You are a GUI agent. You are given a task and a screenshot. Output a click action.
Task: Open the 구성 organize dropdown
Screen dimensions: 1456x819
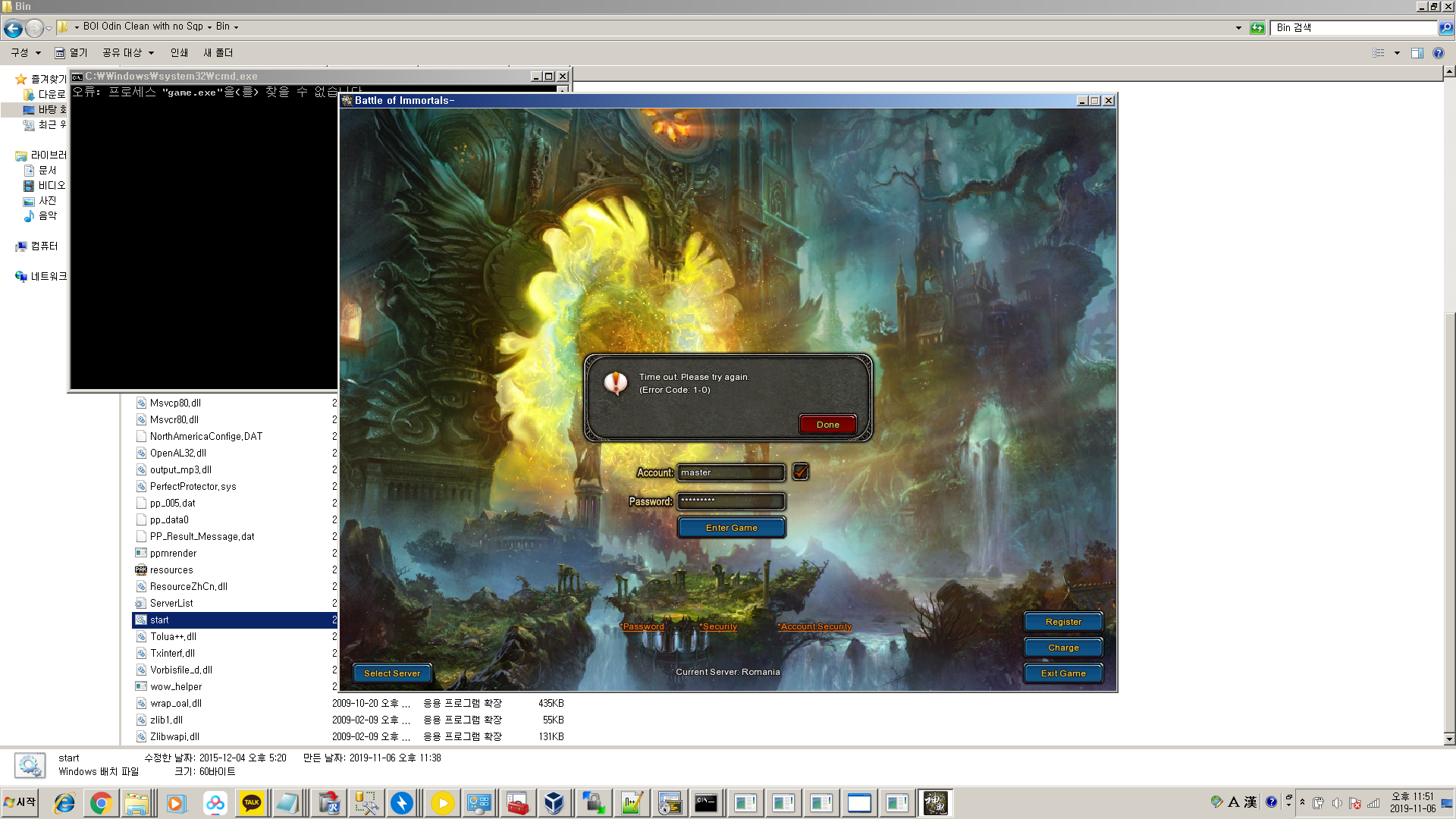click(26, 53)
